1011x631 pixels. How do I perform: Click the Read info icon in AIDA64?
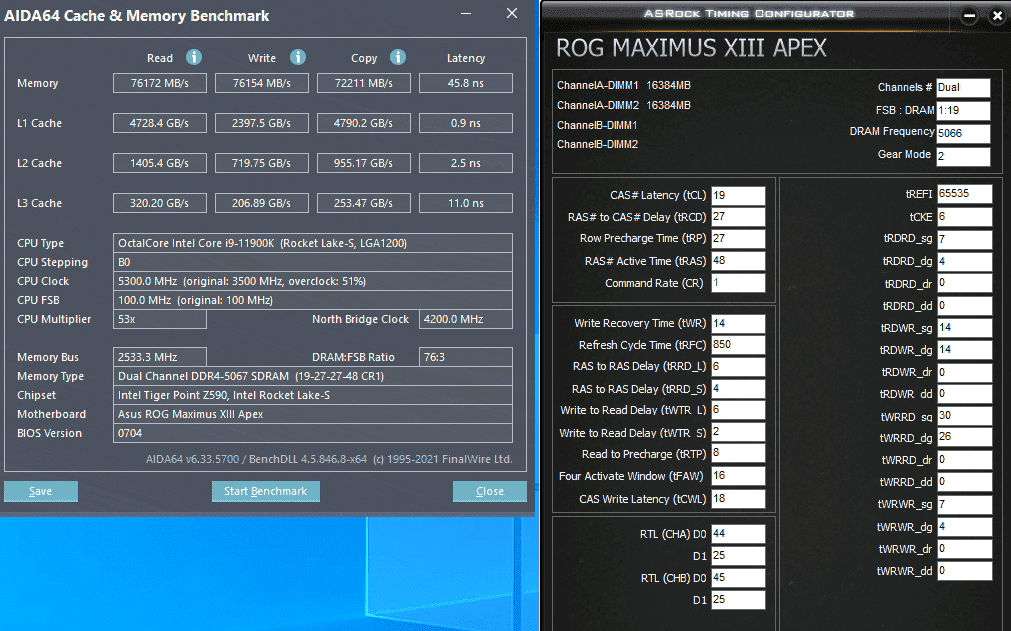194,57
